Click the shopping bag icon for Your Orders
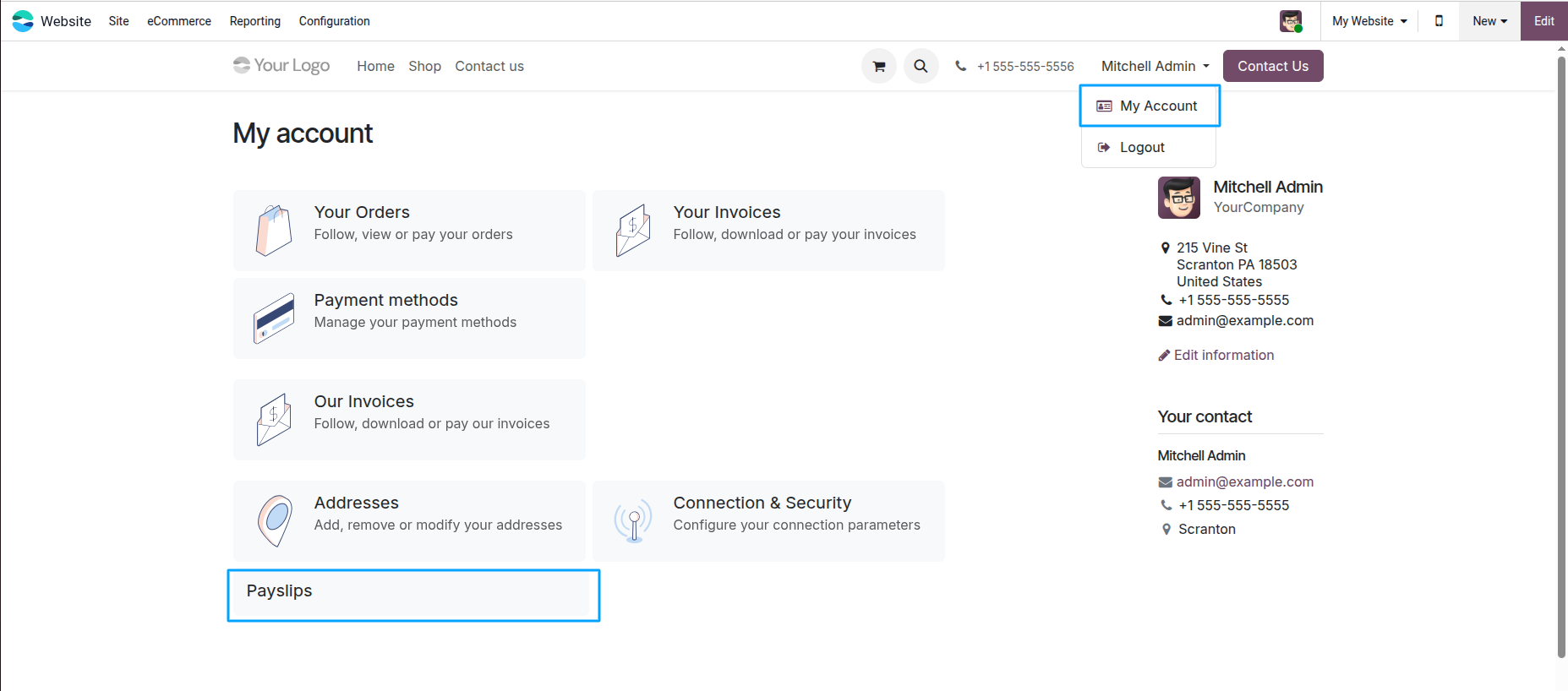 pyautogui.click(x=274, y=231)
